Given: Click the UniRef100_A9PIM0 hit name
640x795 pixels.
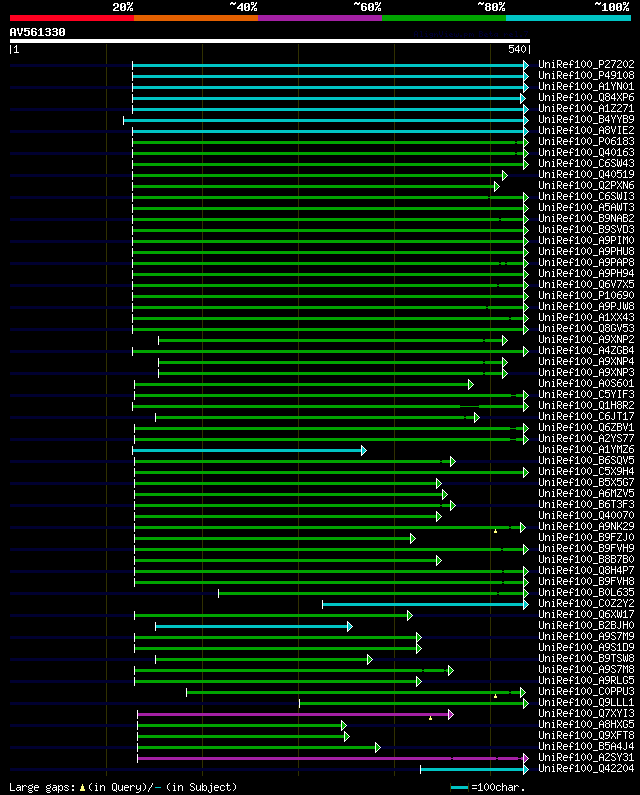Looking at the screenshot, I should 586,240.
